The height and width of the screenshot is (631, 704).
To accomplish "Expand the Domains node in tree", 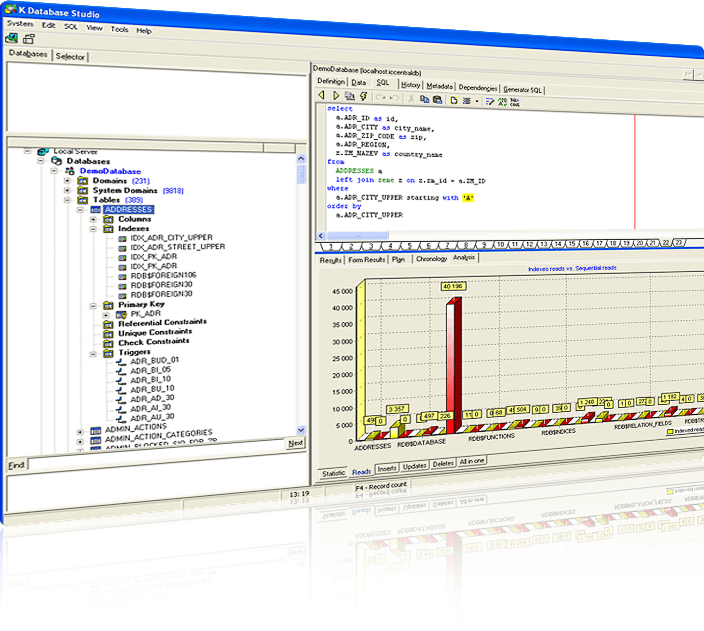I will [68, 181].
